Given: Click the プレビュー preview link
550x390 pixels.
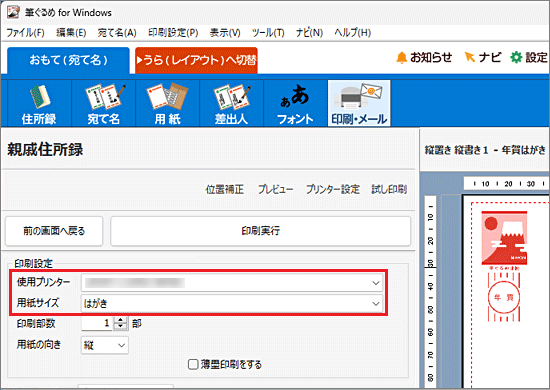Looking at the screenshot, I should [x=275, y=189].
